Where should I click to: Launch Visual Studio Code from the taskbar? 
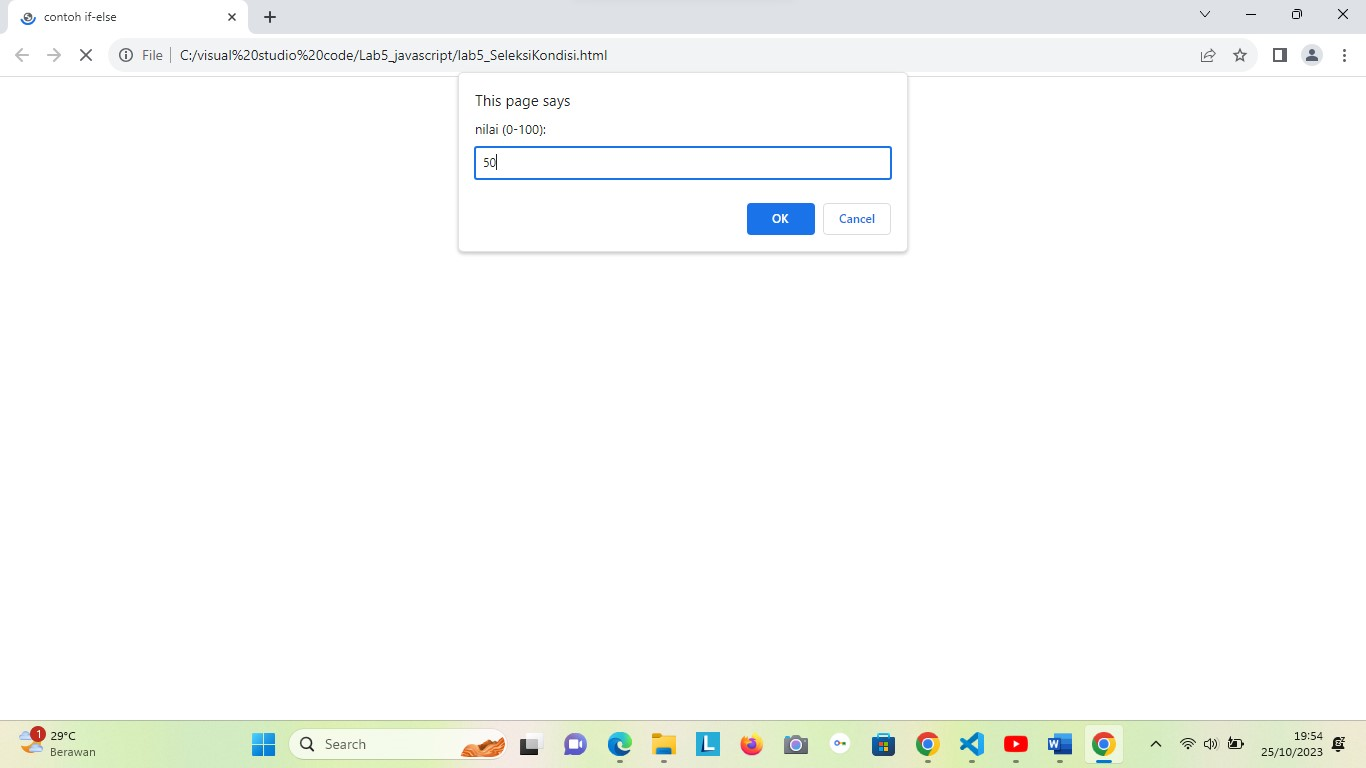pyautogui.click(x=971, y=744)
